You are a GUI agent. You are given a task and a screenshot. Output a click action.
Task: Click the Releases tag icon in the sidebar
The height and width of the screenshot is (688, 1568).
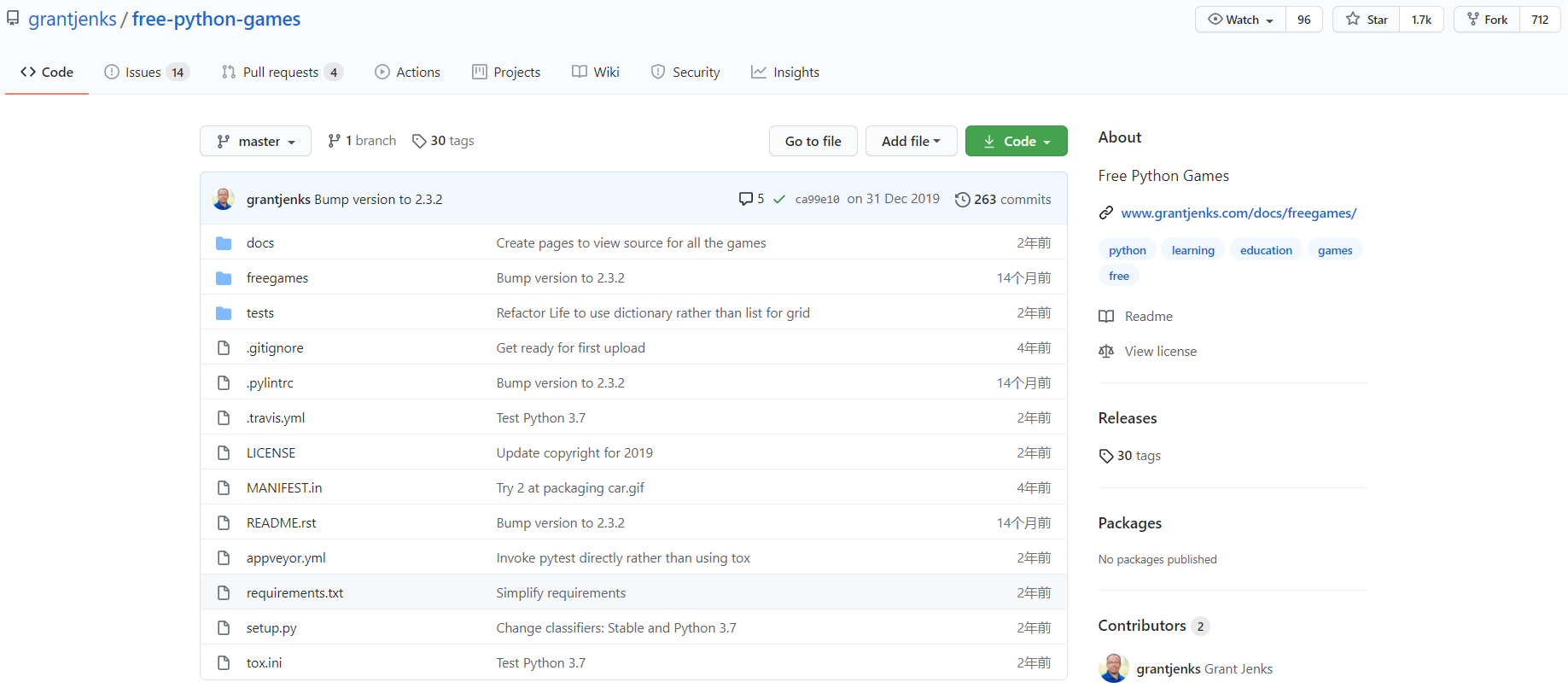pos(1106,456)
